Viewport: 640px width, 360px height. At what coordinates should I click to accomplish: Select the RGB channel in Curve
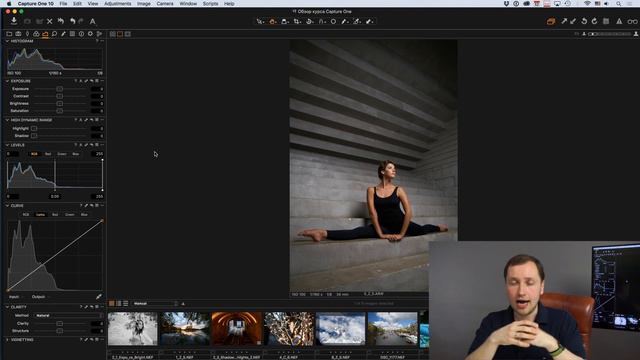pos(26,214)
